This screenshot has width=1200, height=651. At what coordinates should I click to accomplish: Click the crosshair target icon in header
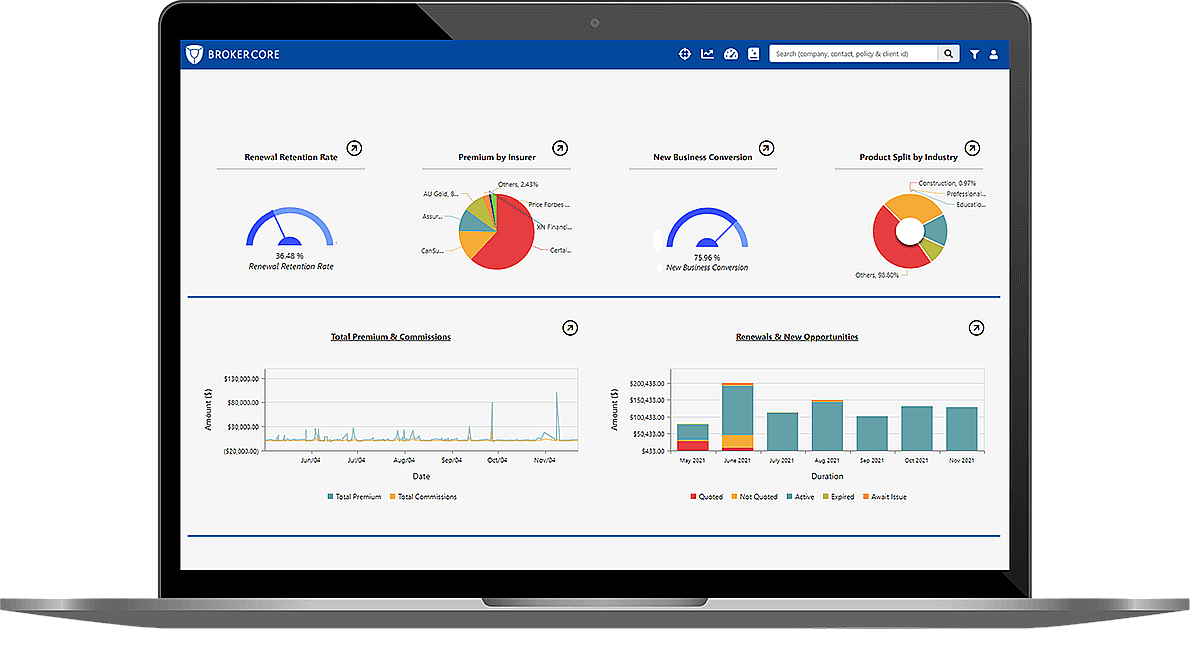point(685,54)
